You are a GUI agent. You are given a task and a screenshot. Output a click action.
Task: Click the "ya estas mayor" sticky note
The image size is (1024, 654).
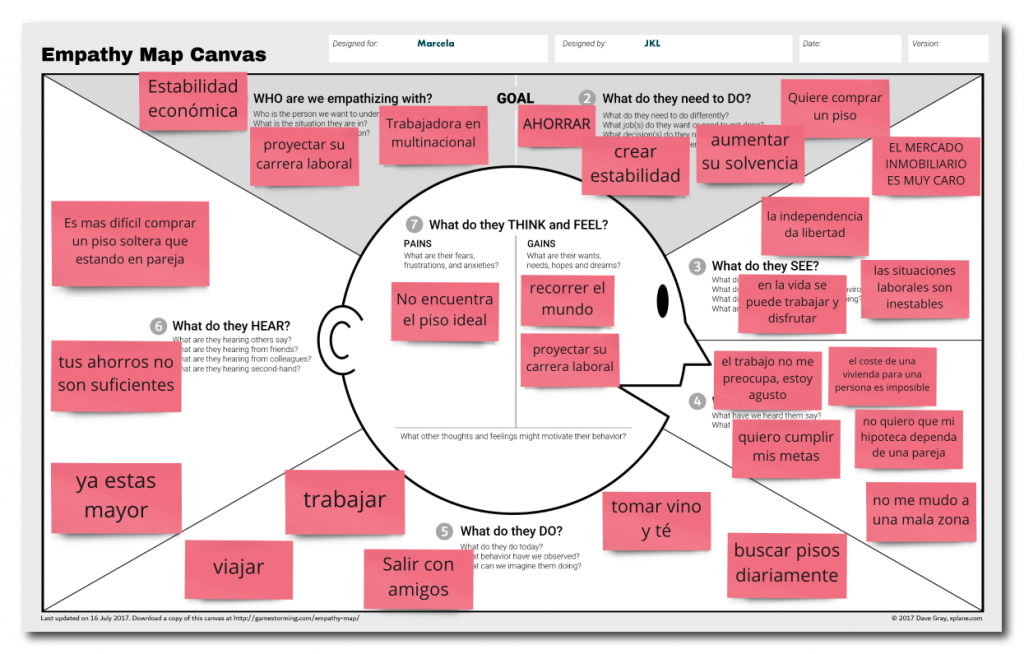(116, 496)
